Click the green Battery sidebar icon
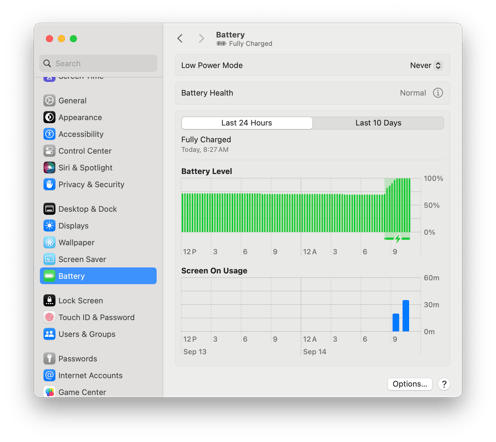This screenshot has height=442, width=496. (x=49, y=276)
